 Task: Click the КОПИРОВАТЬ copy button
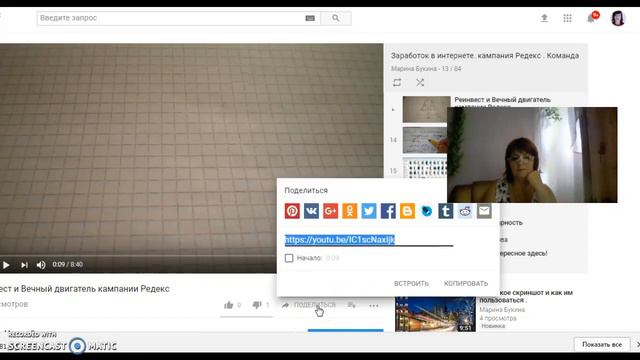click(x=466, y=283)
